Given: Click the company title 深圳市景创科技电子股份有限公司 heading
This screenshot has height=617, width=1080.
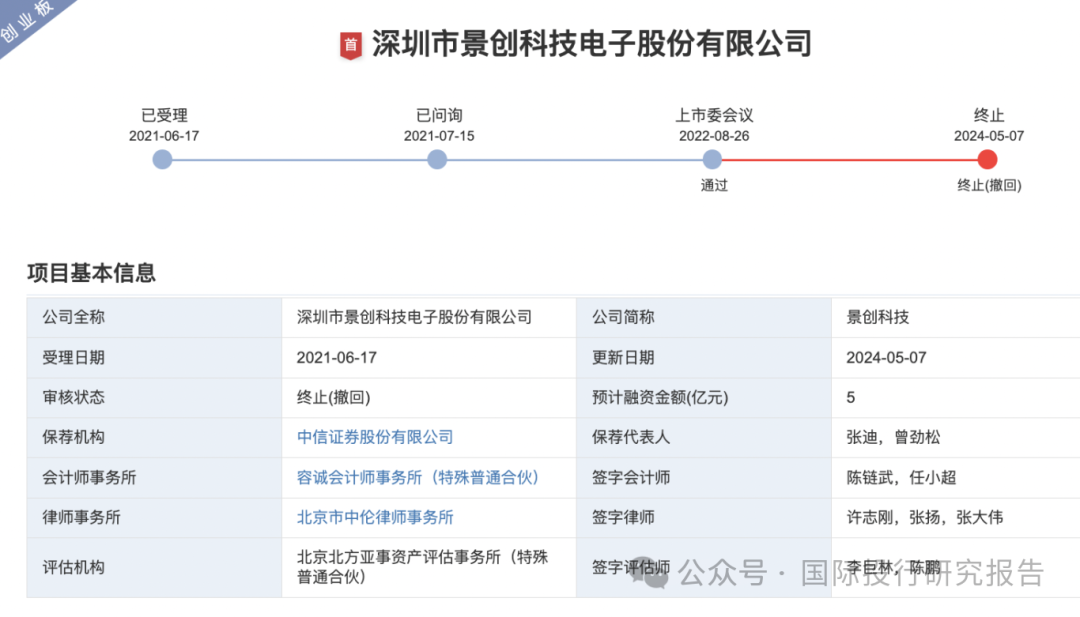Looking at the screenshot, I should pos(592,44).
